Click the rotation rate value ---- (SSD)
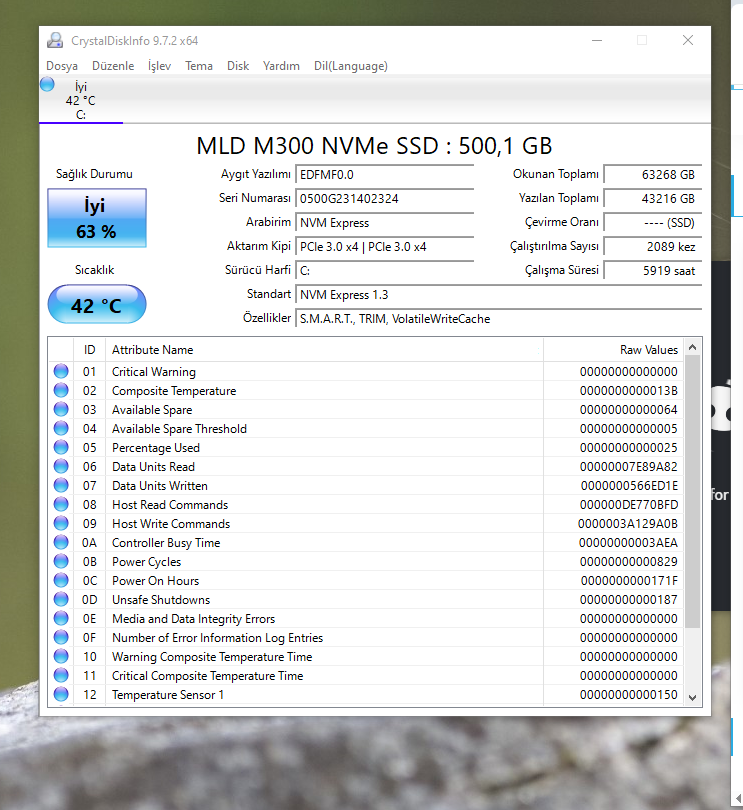 tap(653, 223)
